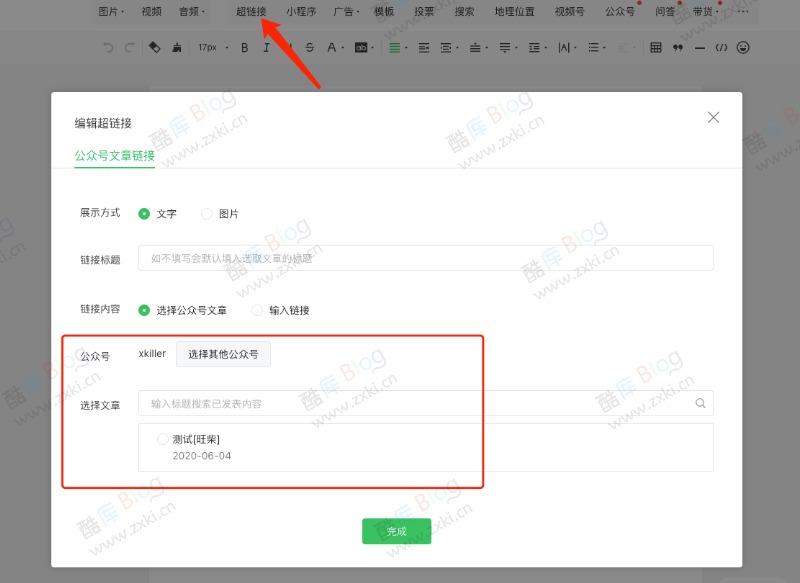Expand the alignment options dropdown
800x583 pixels.
pos(405,47)
